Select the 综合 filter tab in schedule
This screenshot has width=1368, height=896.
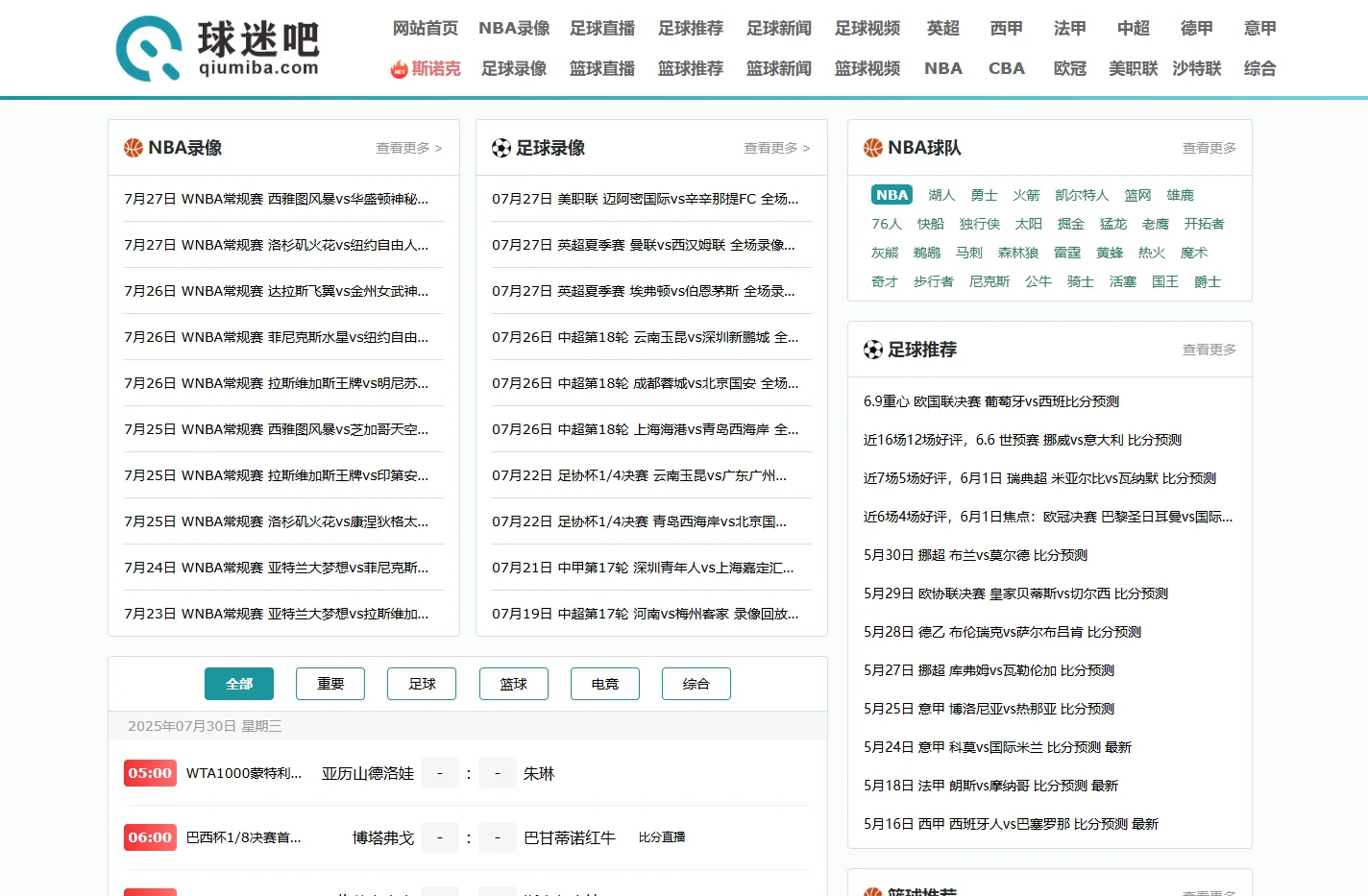pyautogui.click(x=696, y=684)
